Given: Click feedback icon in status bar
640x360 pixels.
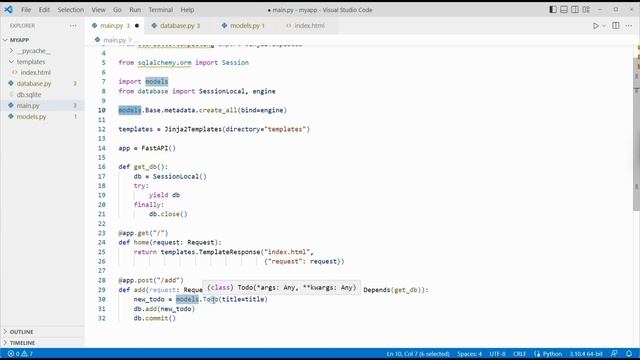Looking at the screenshot, I should coord(614,354).
